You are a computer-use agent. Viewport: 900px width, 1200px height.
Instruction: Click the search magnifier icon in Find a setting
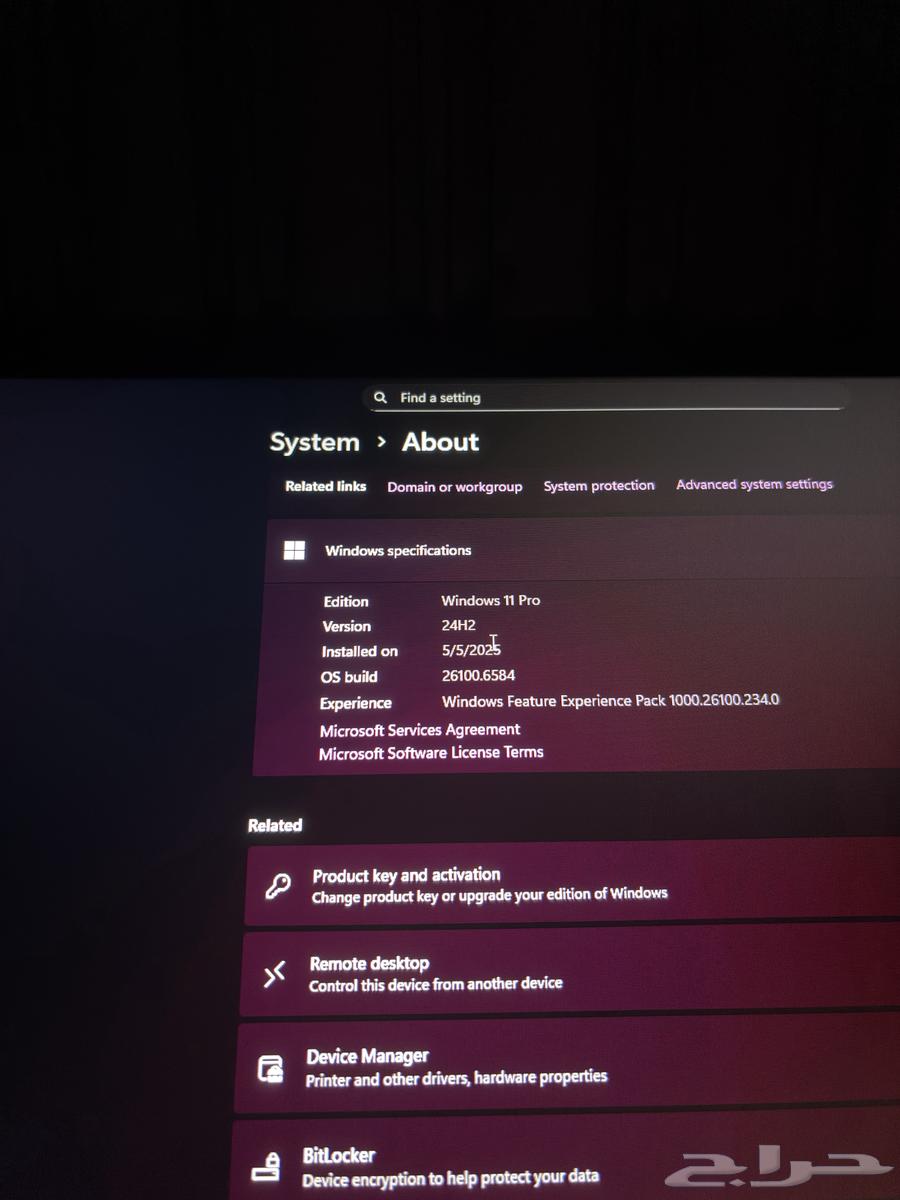point(380,397)
